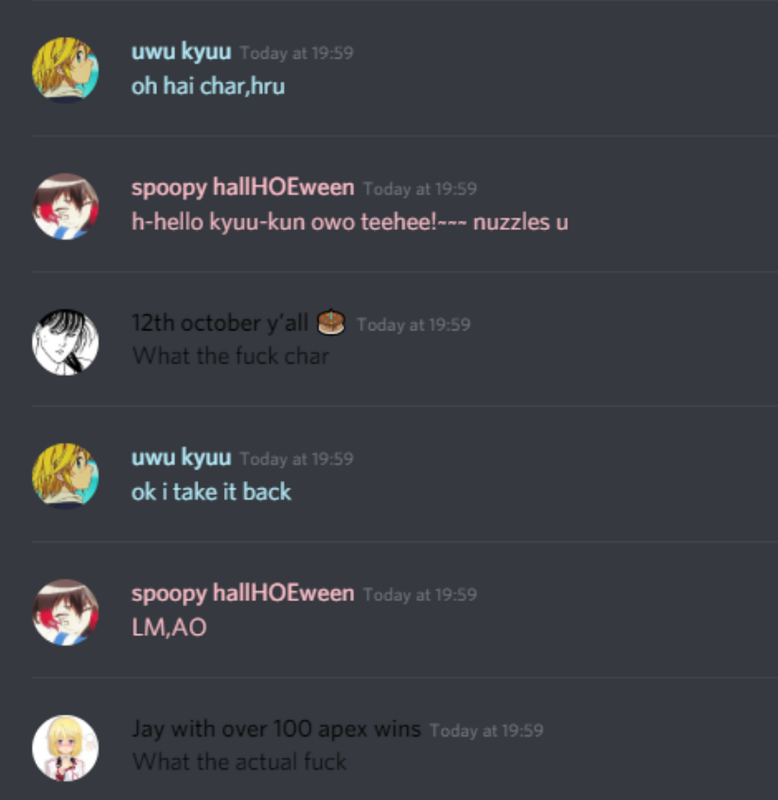Select the "h-hello kyuu-kun owo teehee" message
Viewport: 778px width, 800px height.
coord(350,222)
